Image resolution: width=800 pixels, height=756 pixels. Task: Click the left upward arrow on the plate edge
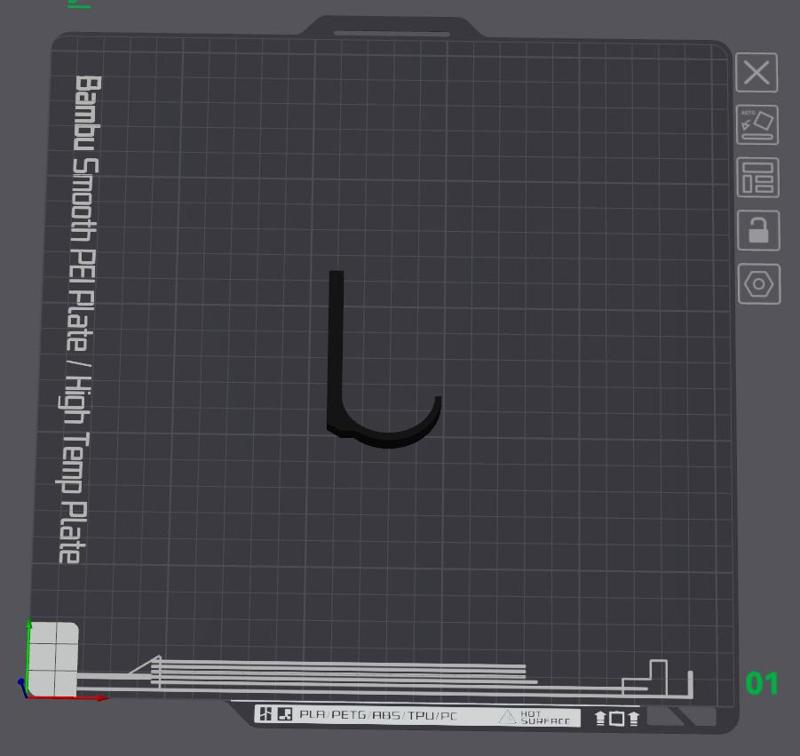tap(601, 717)
